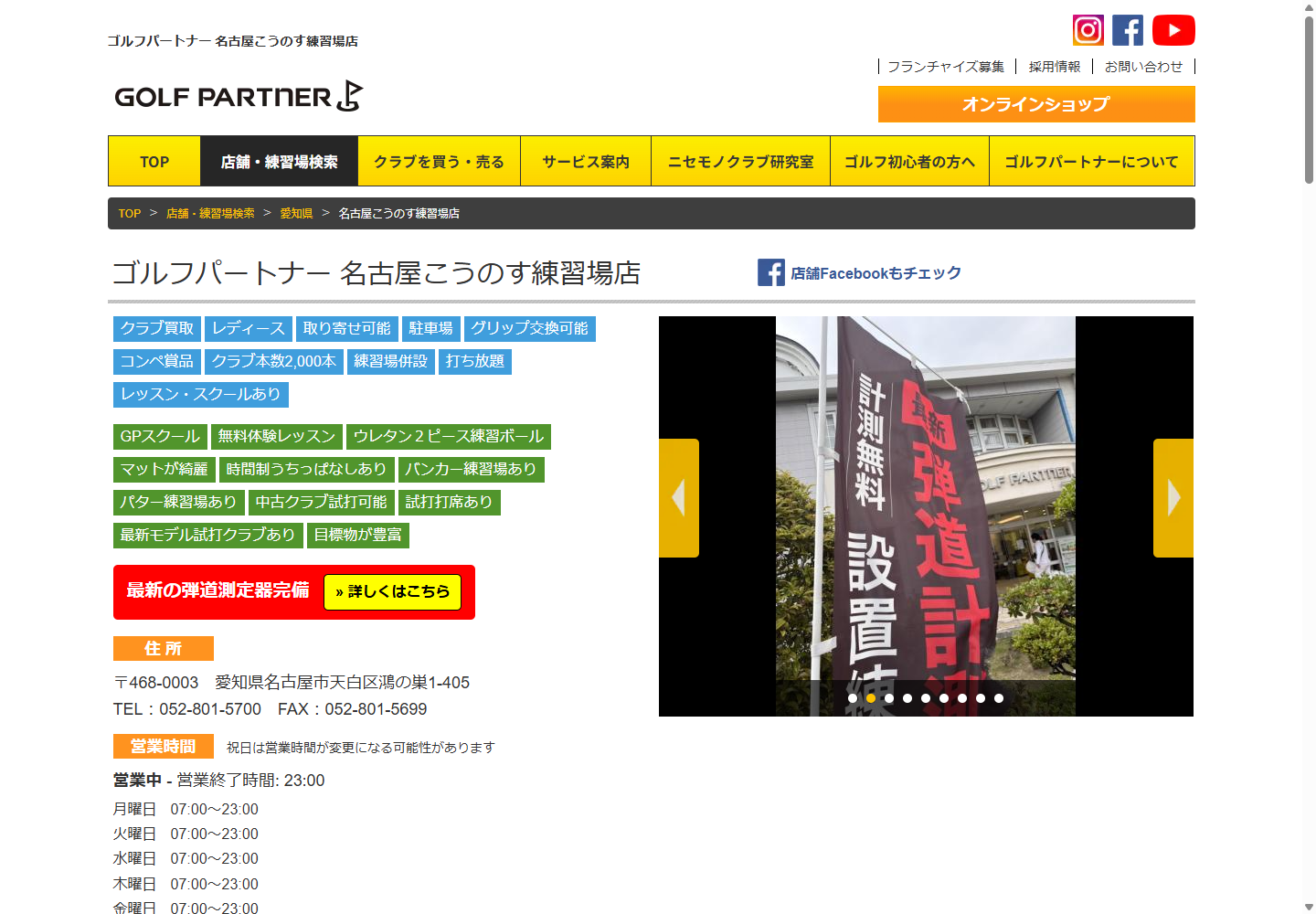The width and height of the screenshot is (1316, 914).
Task: Select the fifth slideshow dot
Action: click(926, 698)
